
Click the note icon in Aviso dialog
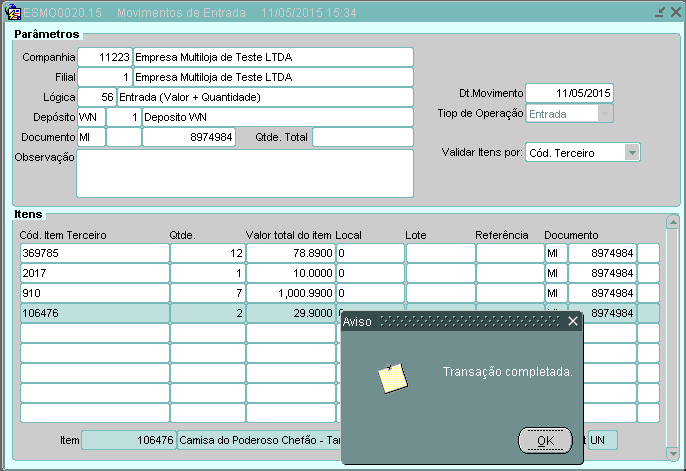pyautogui.click(x=392, y=378)
